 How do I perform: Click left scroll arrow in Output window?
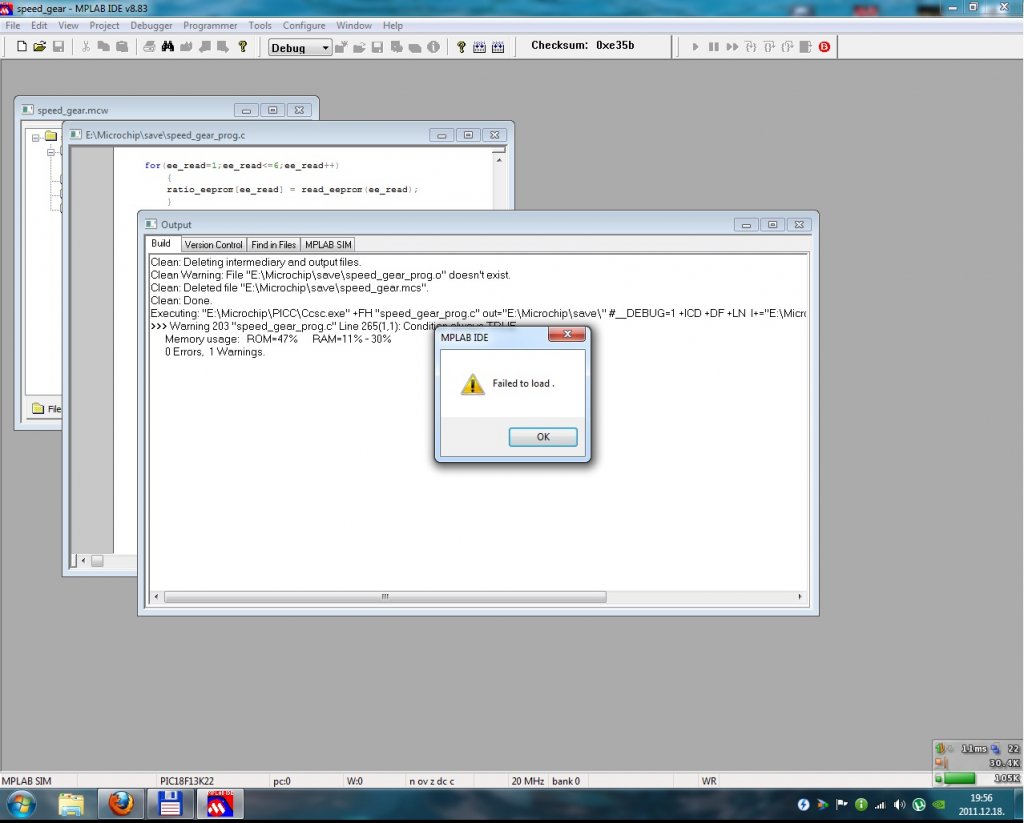[156, 596]
